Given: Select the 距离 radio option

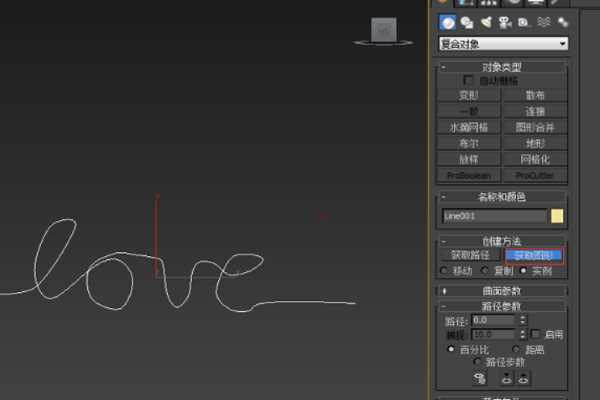Looking at the screenshot, I should (516, 349).
